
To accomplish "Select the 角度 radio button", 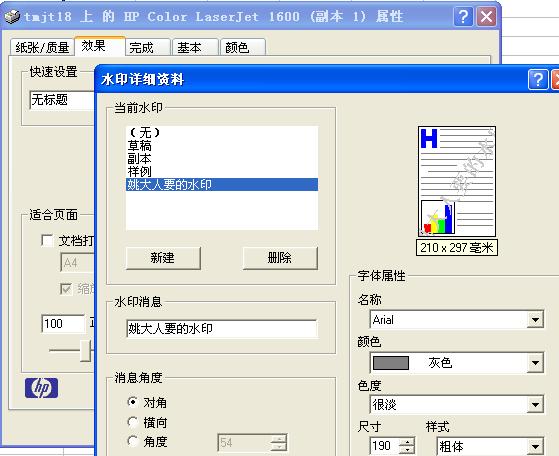I will (x=133, y=441).
